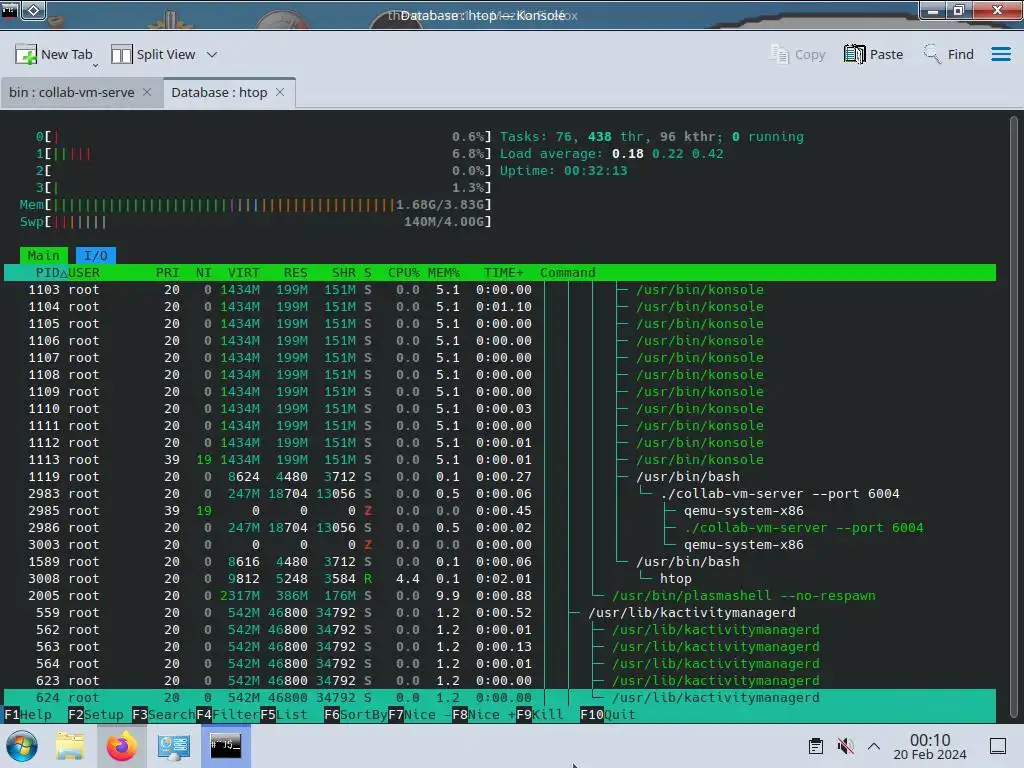The image size is (1024, 768).
Task: Click the VIRT column header
Action: point(244,272)
